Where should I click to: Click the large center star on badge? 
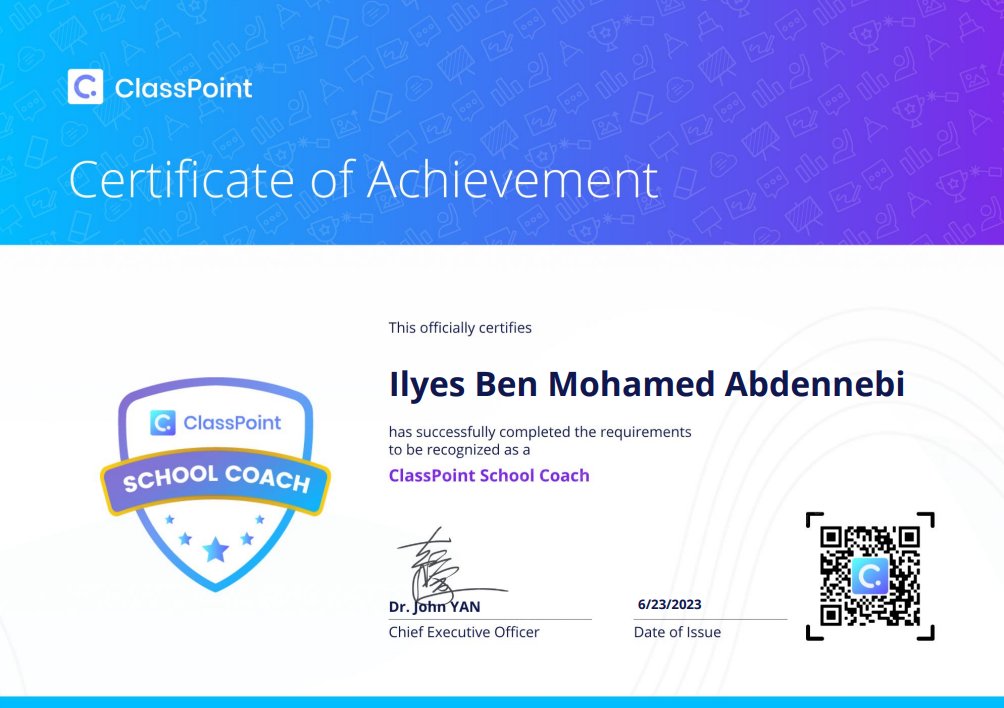coord(216,549)
